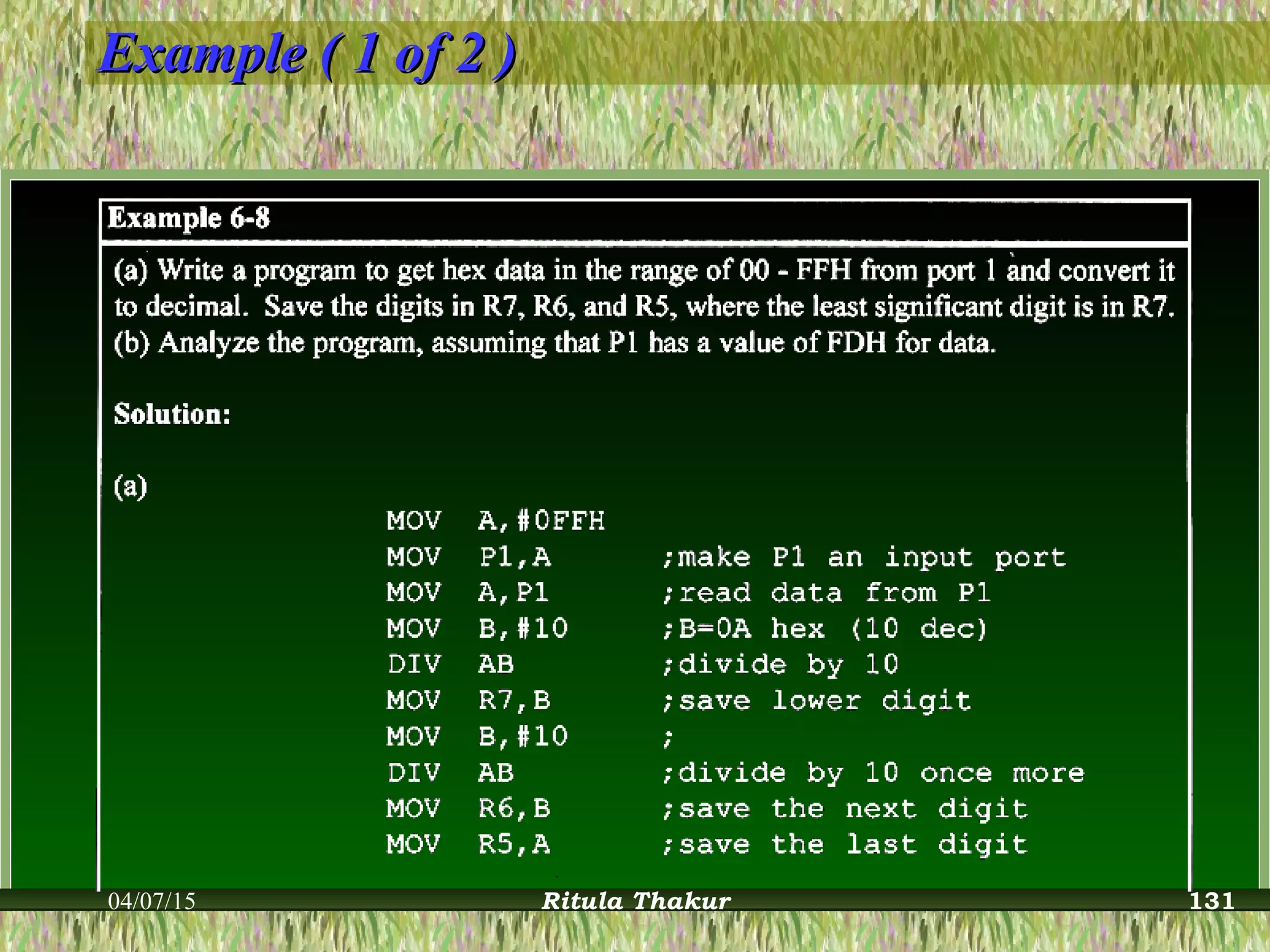Click the comment 'divide by 10 once more'
Image resolution: width=1270 pixels, height=952 pixels.
click(x=873, y=773)
